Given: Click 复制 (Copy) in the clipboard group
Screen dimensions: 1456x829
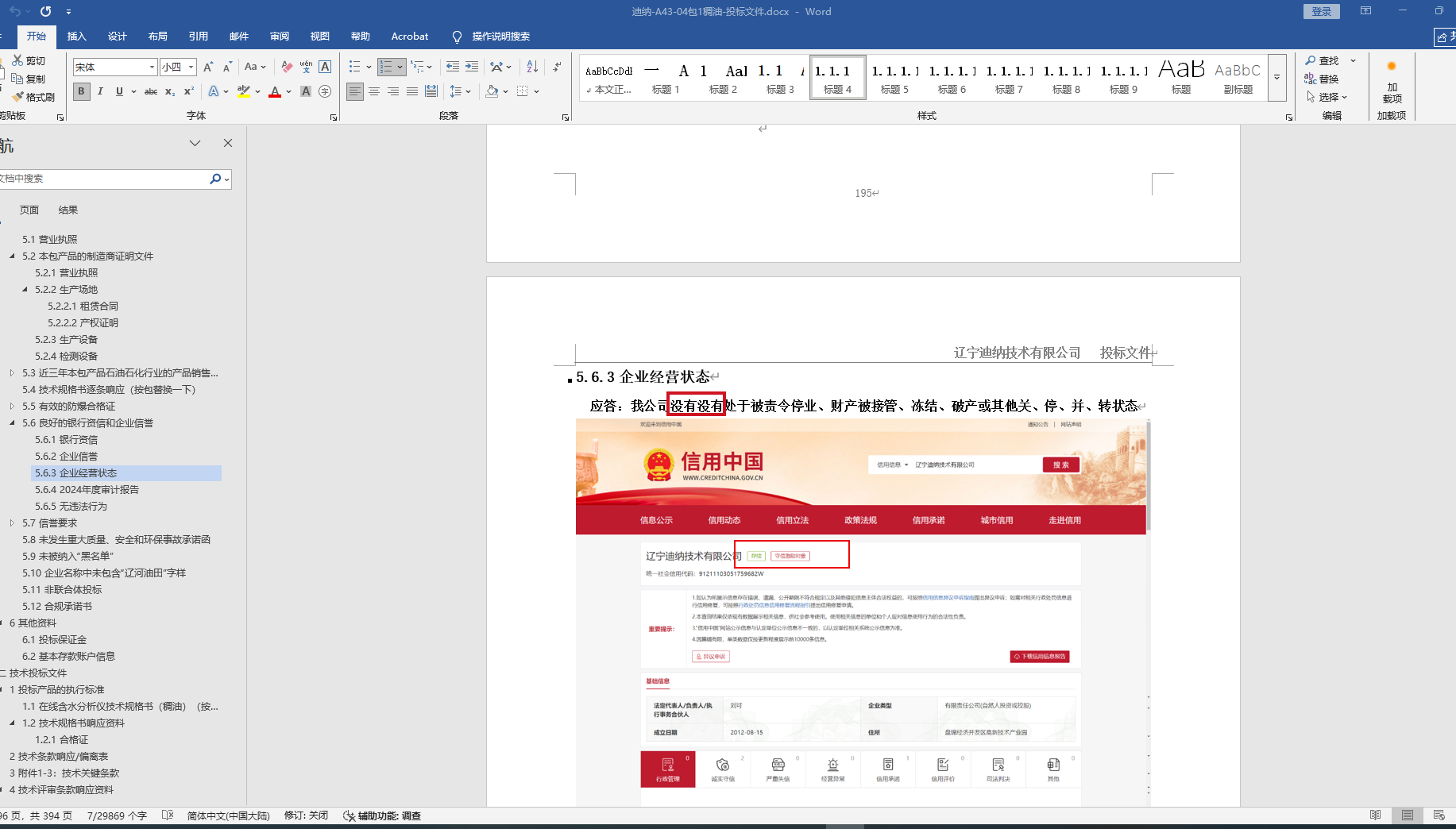Looking at the screenshot, I should (x=28, y=79).
